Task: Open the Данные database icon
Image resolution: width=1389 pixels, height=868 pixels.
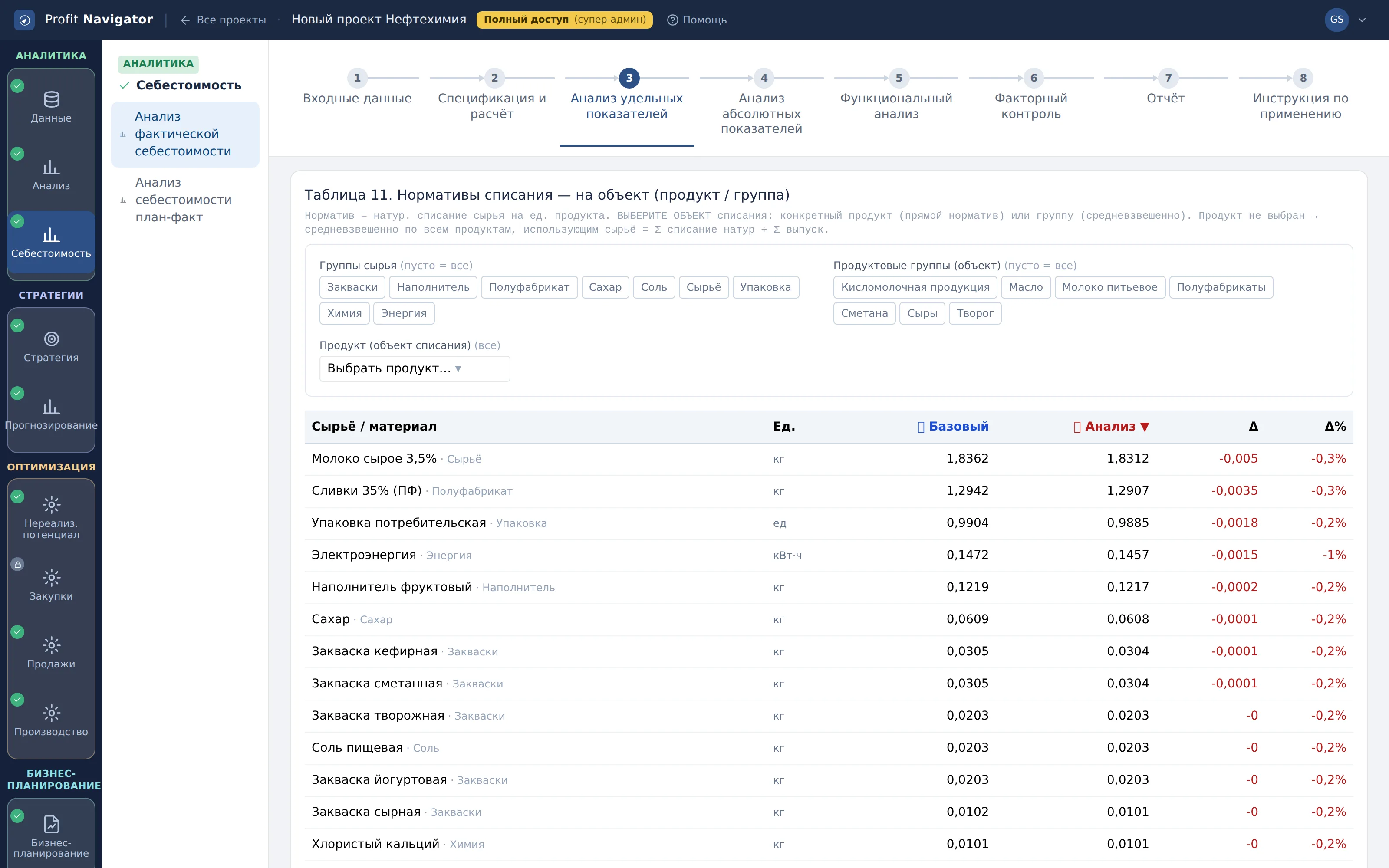Action: pyautogui.click(x=51, y=100)
